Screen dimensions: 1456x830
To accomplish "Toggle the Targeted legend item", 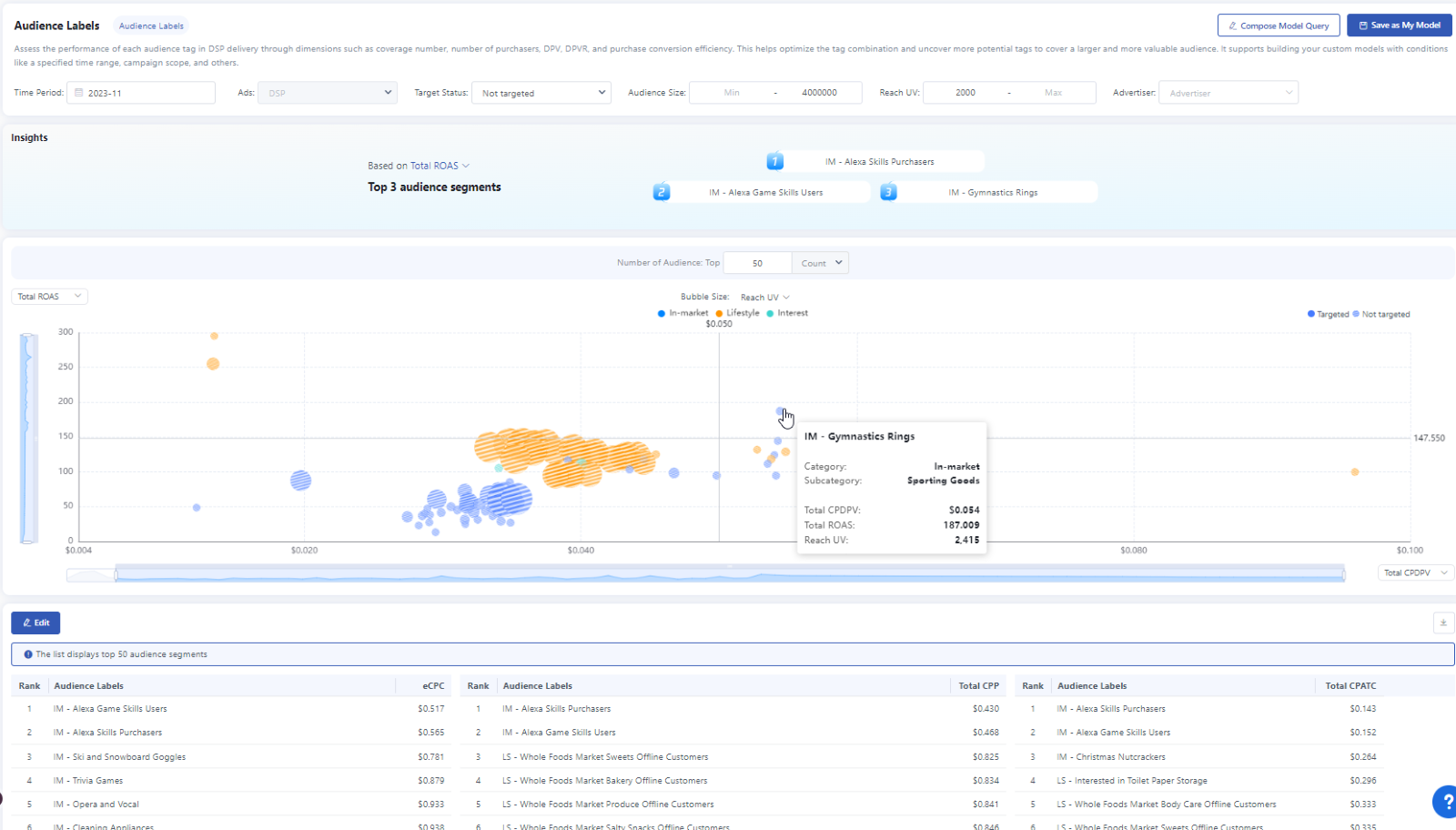I will (1328, 314).
